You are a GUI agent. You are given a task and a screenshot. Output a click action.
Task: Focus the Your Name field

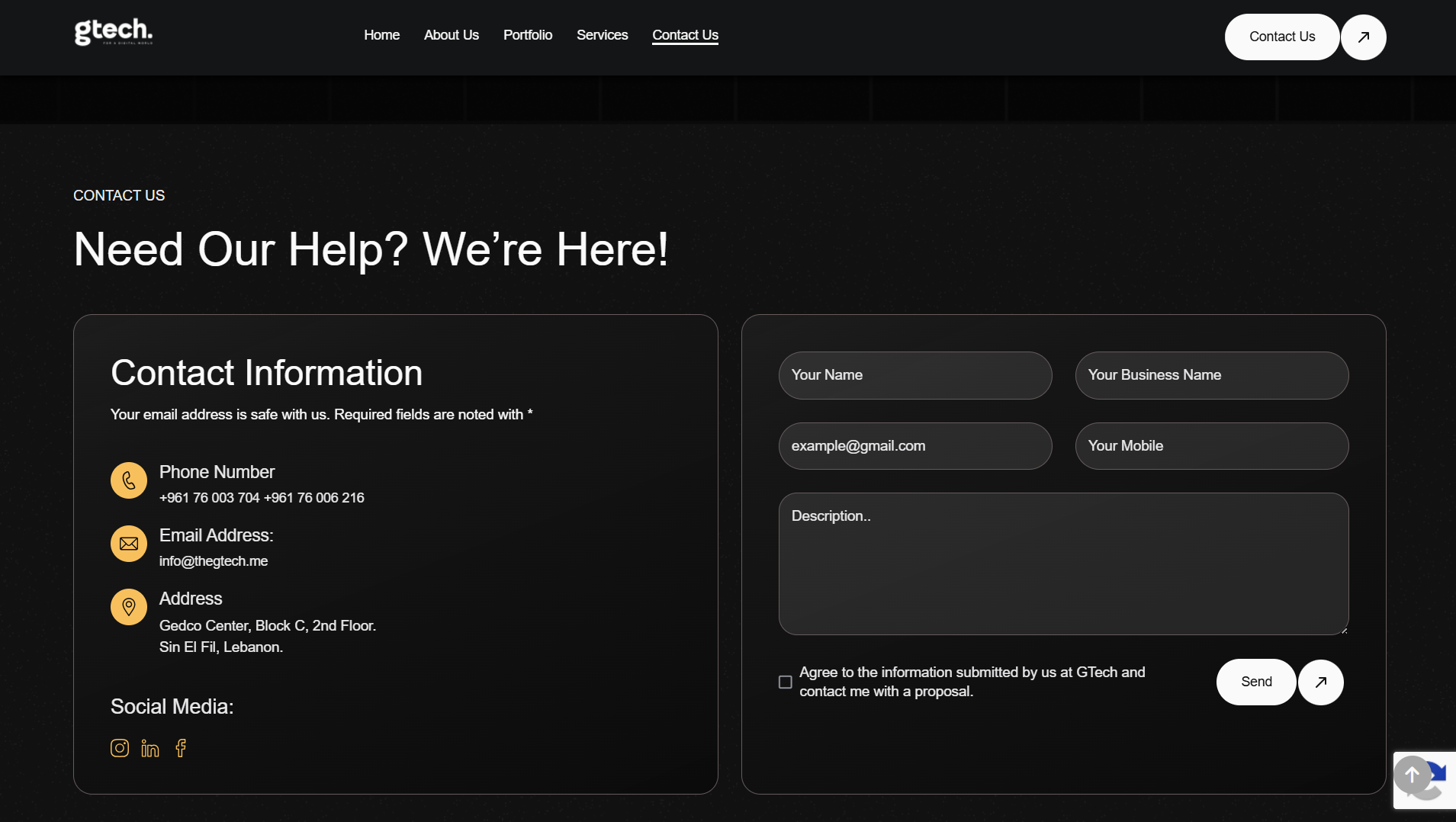pos(915,375)
